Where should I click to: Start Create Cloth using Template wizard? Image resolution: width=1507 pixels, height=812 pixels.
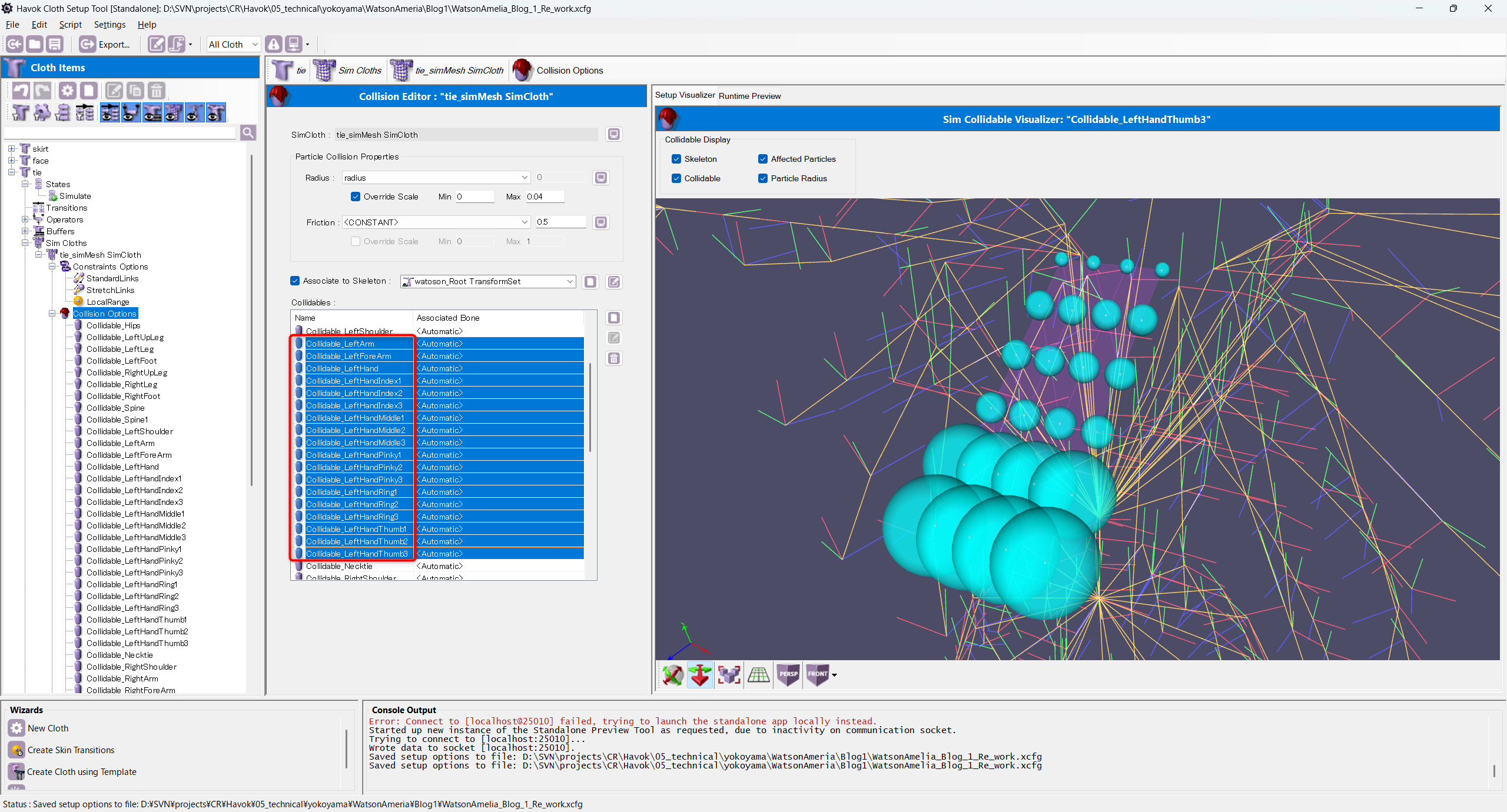tap(72, 772)
